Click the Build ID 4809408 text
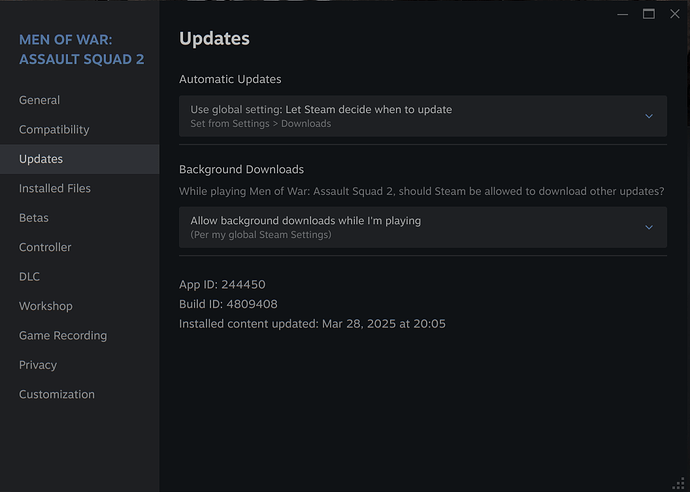This screenshot has height=492, width=690. point(228,304)
